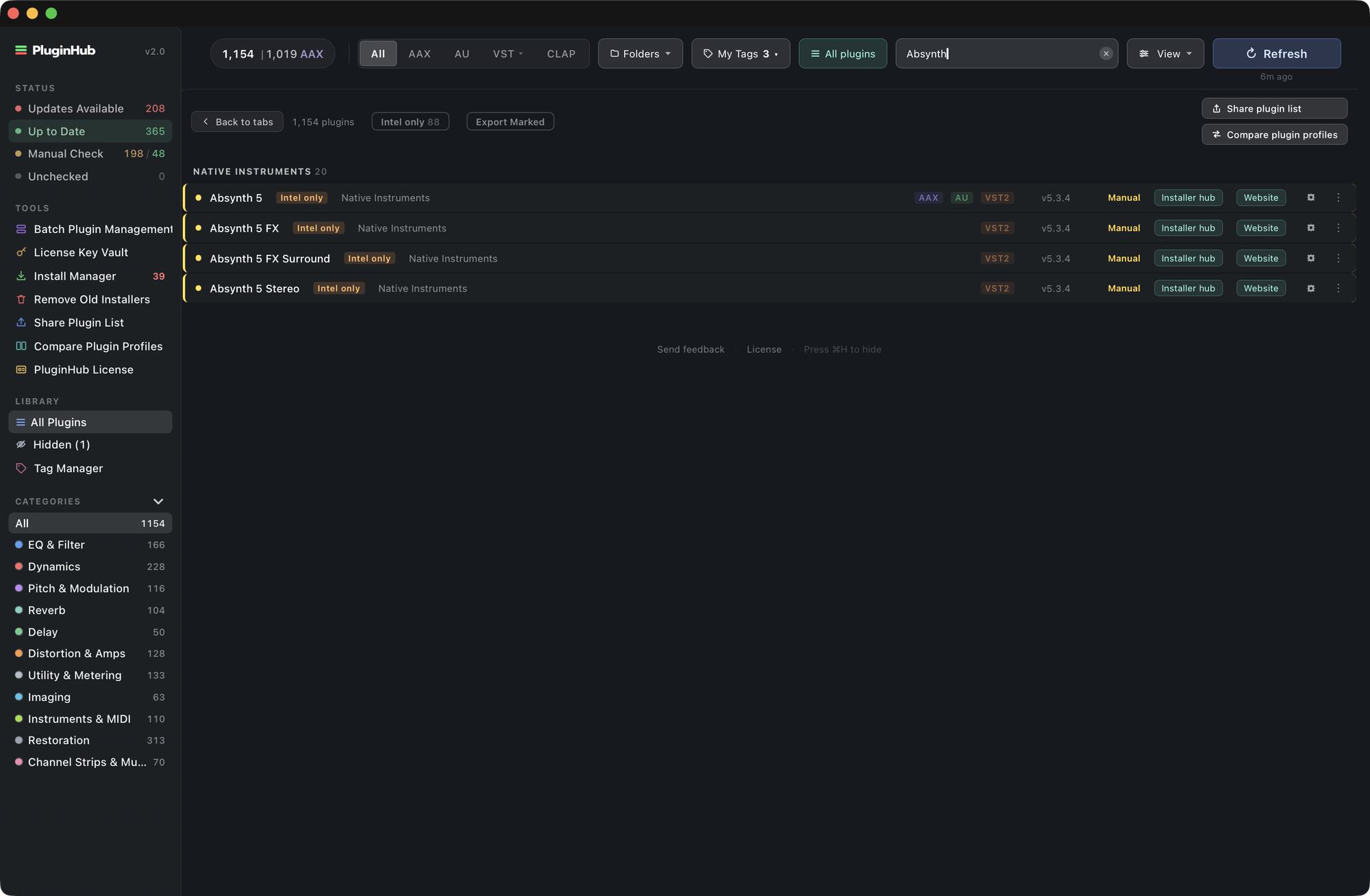1370x896 pixels.
Task: Open the Folders dropdown
Action: pos(640,53)
